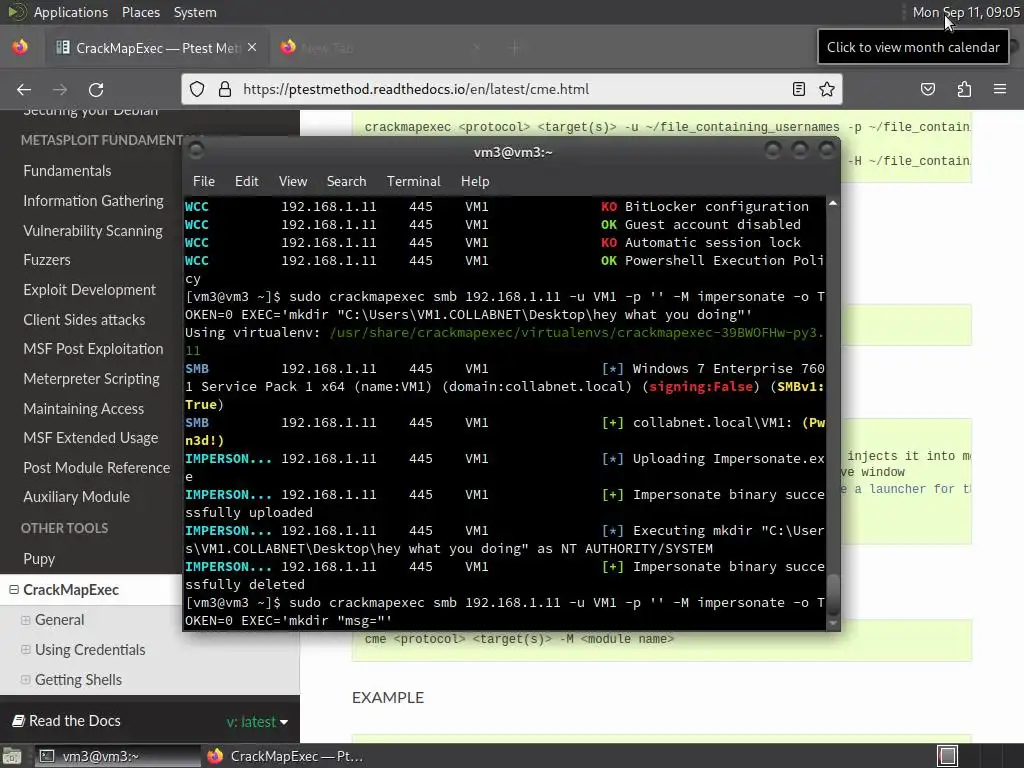
Task: Switch to vm3@vm3:~ taskbar entry
Action: pos(116,756)
